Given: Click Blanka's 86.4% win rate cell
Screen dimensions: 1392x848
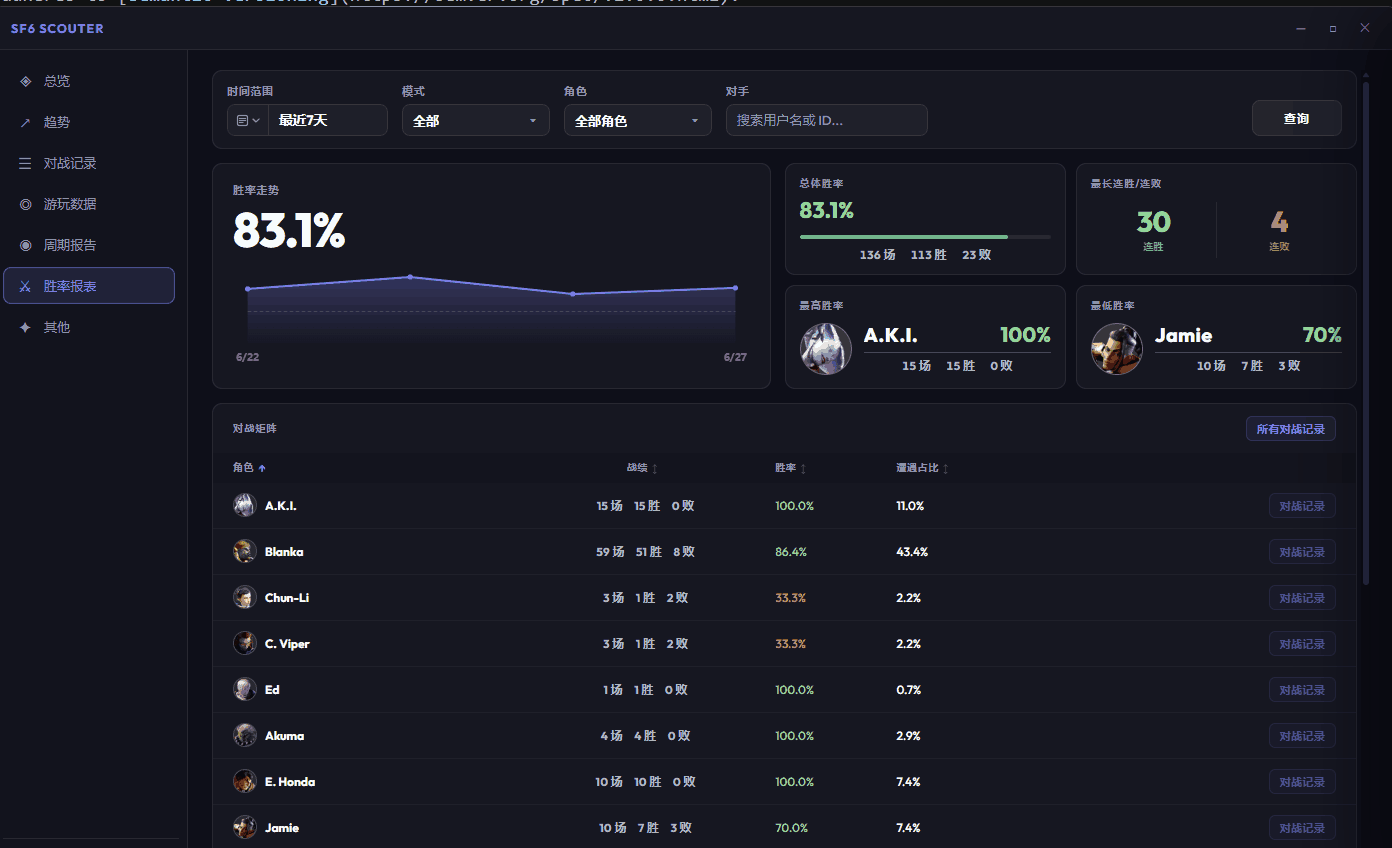Looking at the screenshot, I should (791, 552).
